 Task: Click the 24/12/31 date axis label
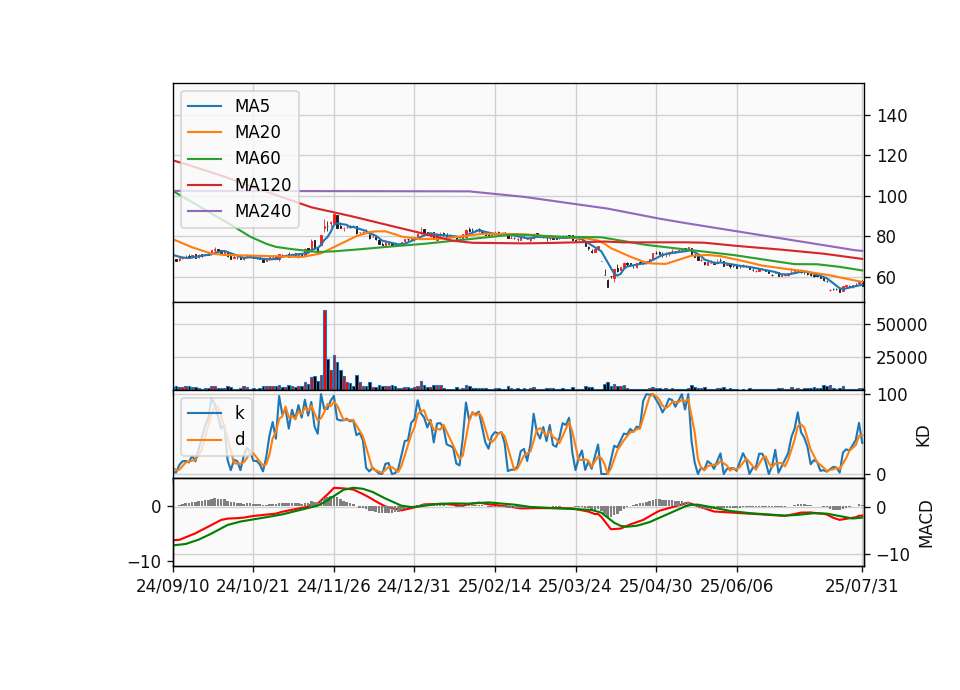pos(414,586)
